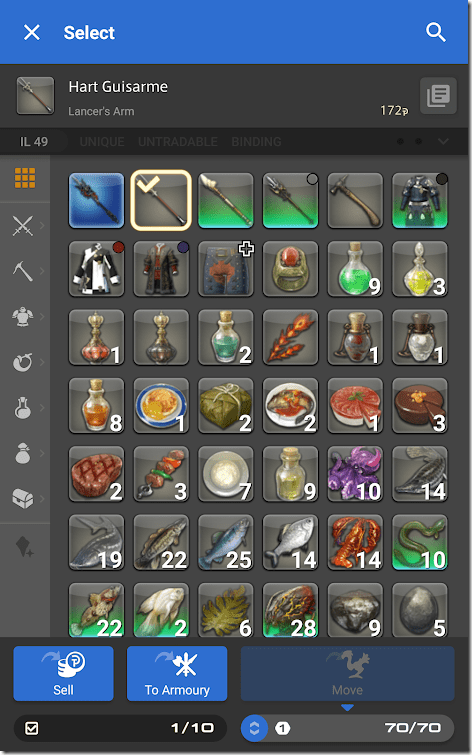Filter by potion flask medicine category

pyautogui.click(x=23, y=408)
